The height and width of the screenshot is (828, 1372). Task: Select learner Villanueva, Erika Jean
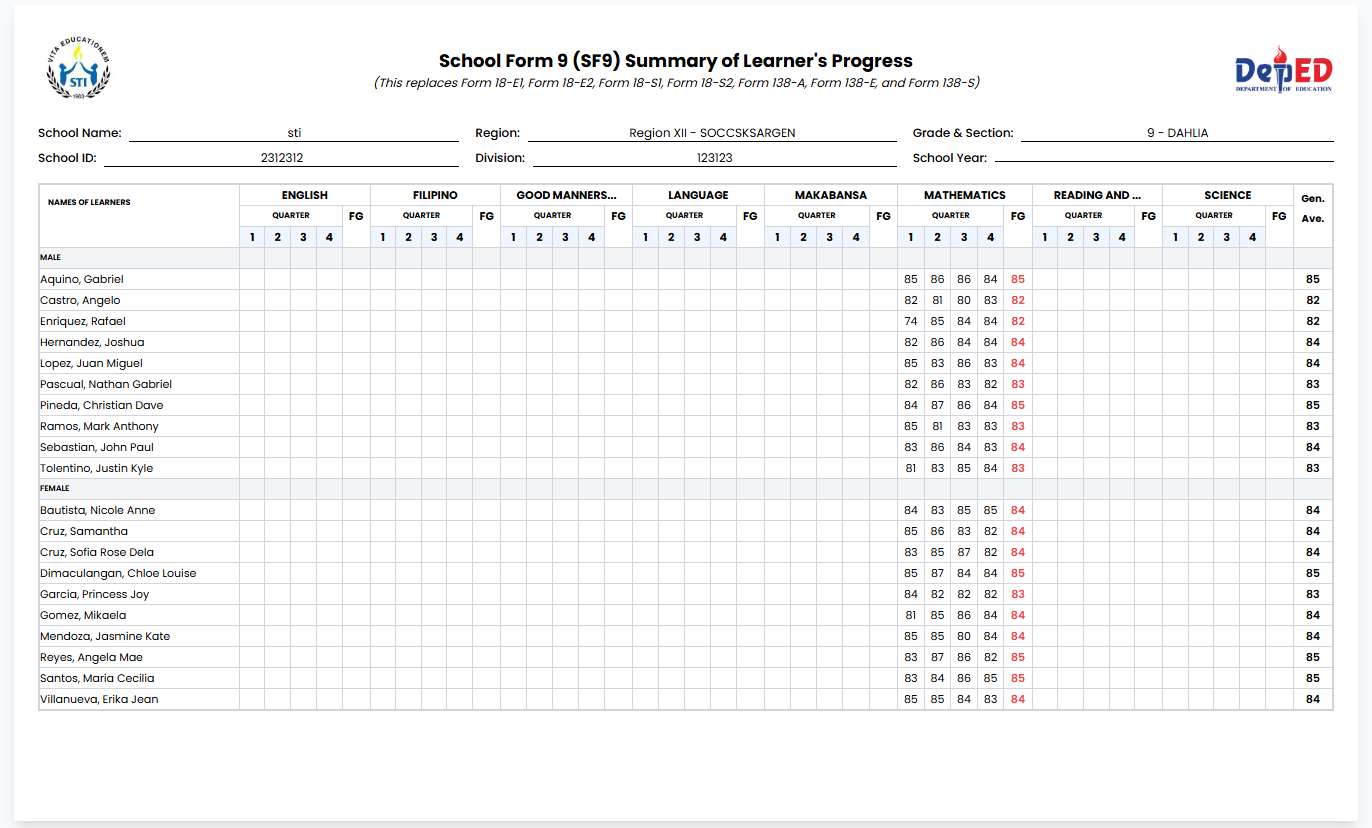tap(99, 700)
